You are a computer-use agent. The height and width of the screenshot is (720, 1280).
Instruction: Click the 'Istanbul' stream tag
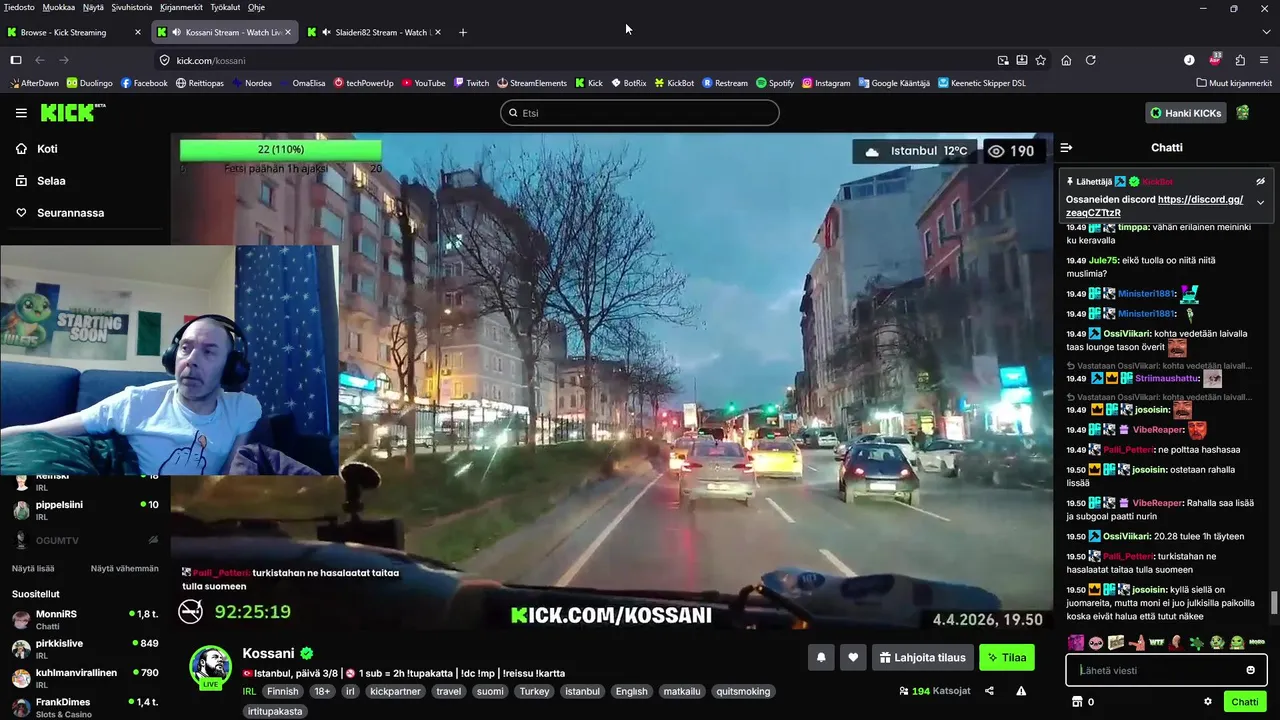(582, 691)
